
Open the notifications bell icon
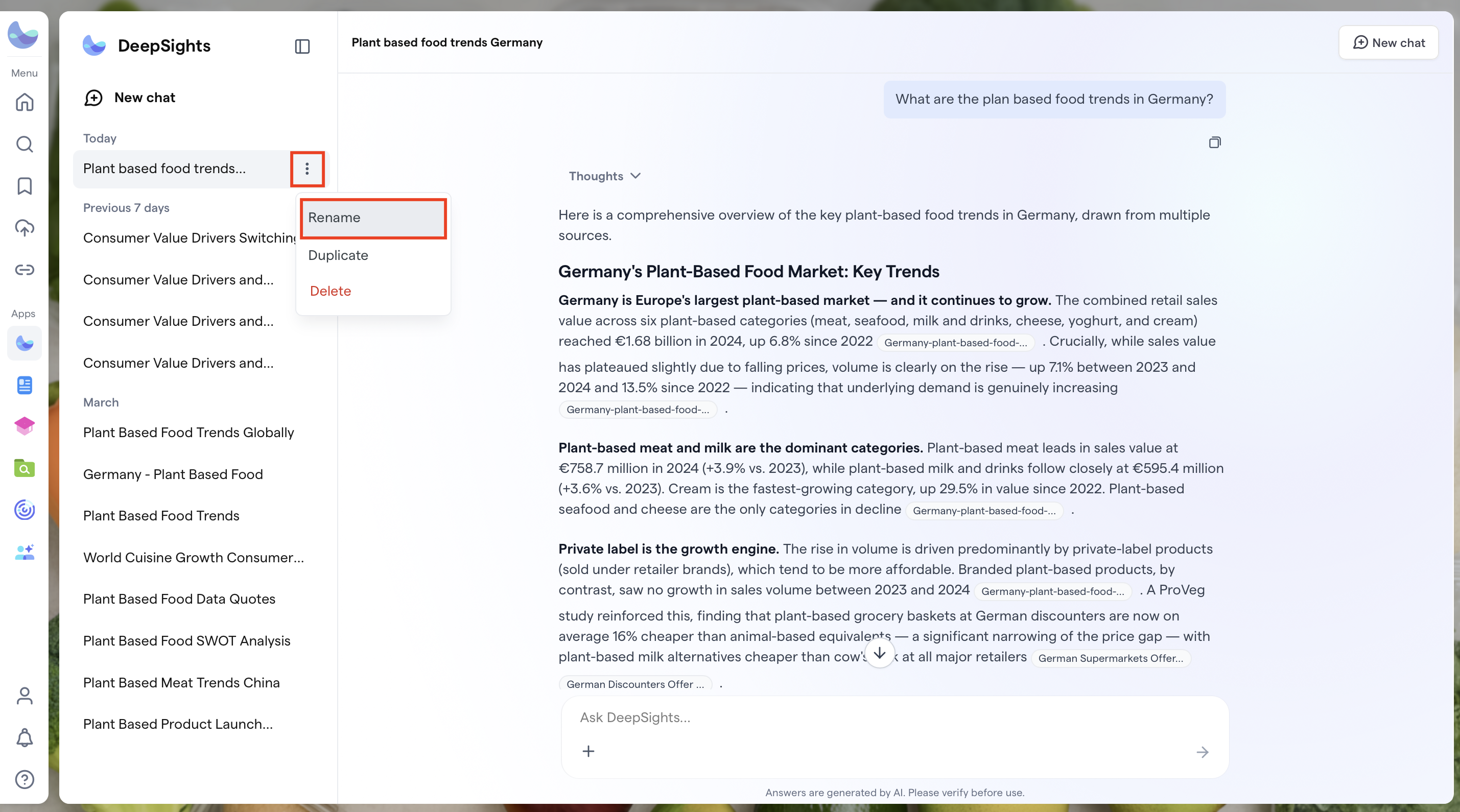25,738
